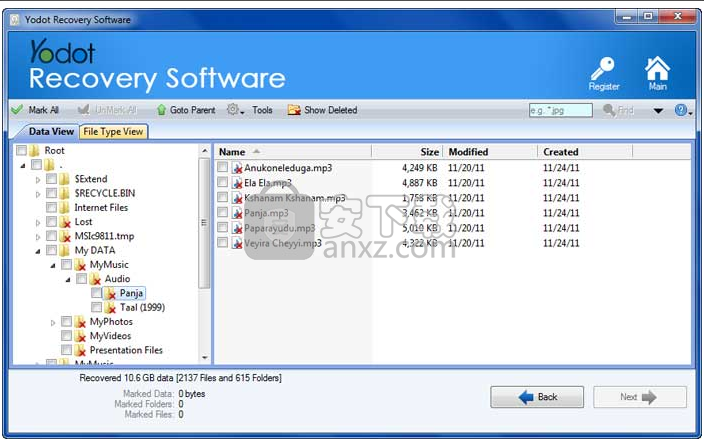Image resolution: width=704 pixels, height=443 pixels.
Task: Click the Panja.mp3 file icon
Action: [237, 213]
